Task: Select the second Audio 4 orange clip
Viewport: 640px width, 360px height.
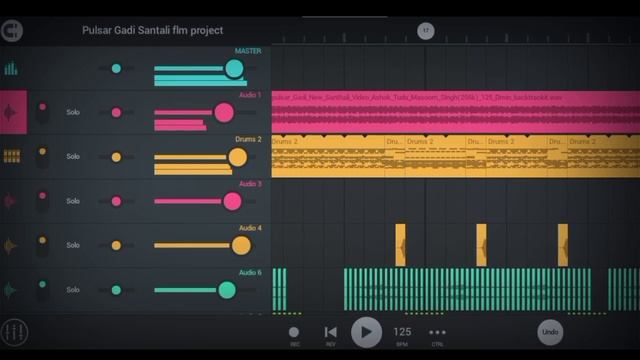Action: click(x=481, y=245)
